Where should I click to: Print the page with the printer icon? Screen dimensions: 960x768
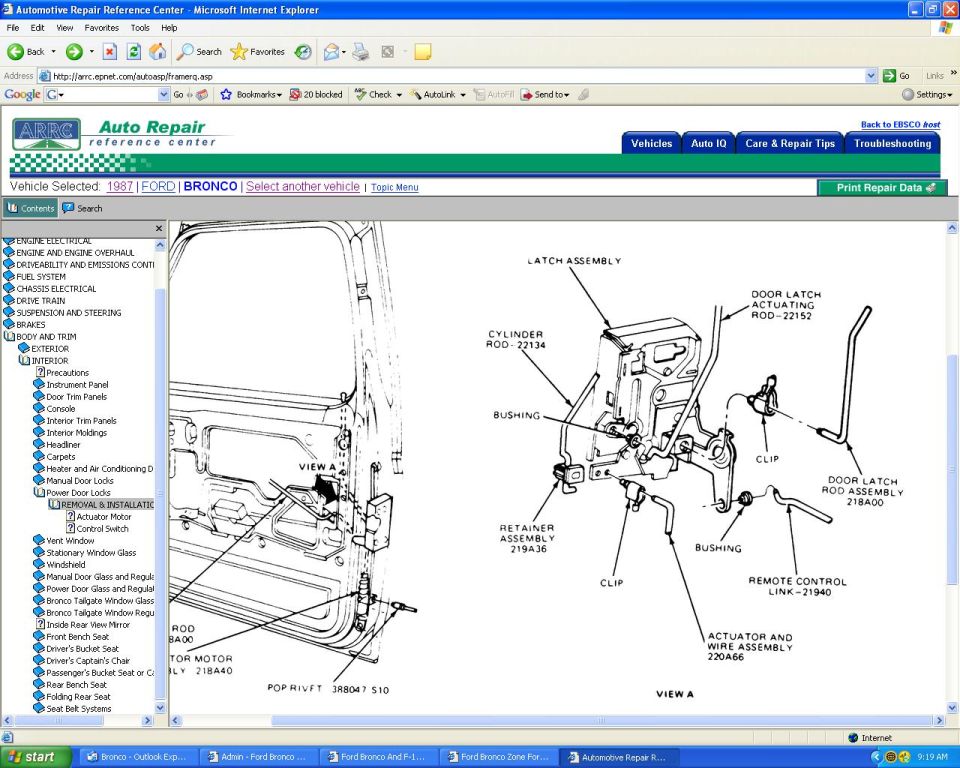tap(361, 52)
